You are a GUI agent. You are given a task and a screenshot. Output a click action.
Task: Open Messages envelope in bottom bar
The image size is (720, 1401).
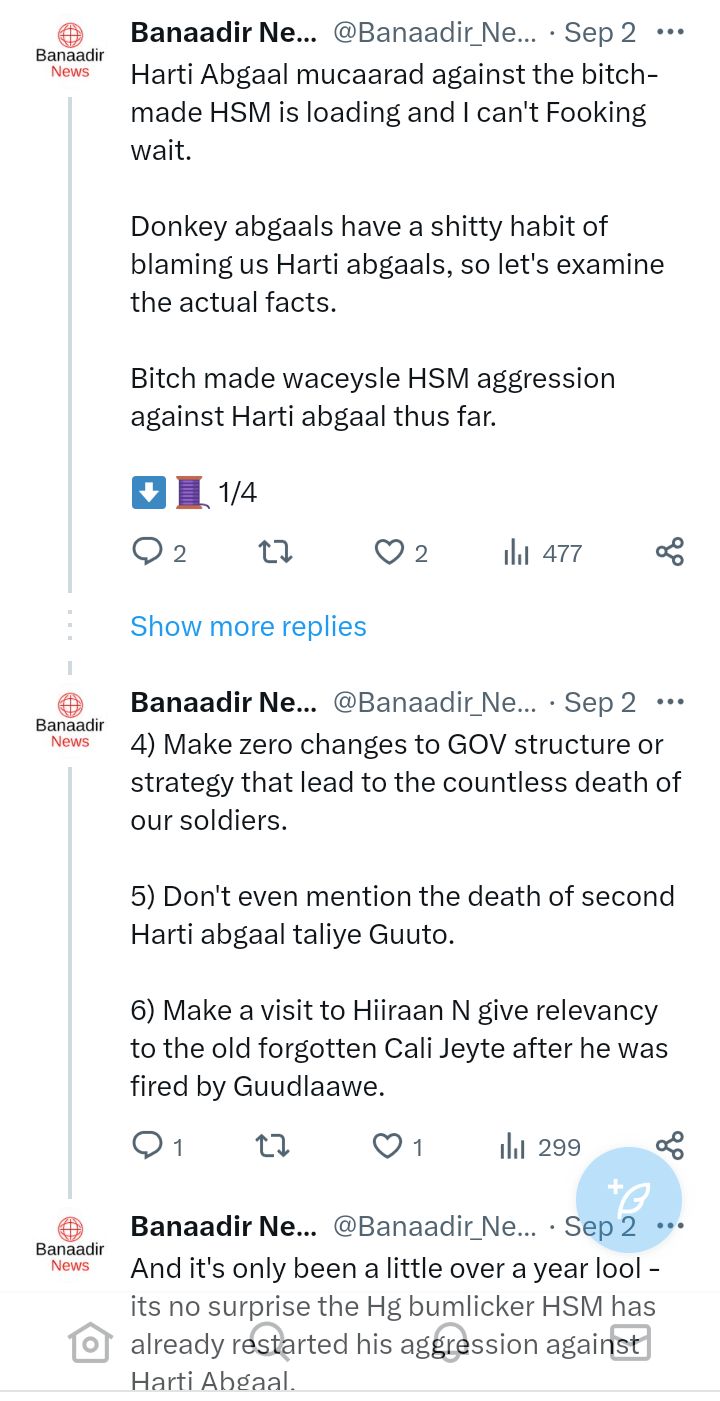pyautogui.click(x=631, y=1342)
